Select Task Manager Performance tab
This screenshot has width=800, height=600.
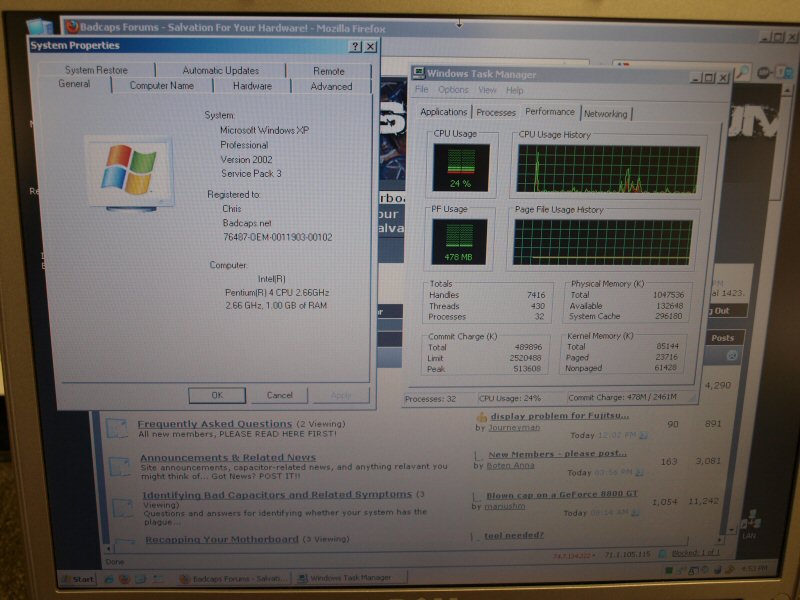pos(549,111)
